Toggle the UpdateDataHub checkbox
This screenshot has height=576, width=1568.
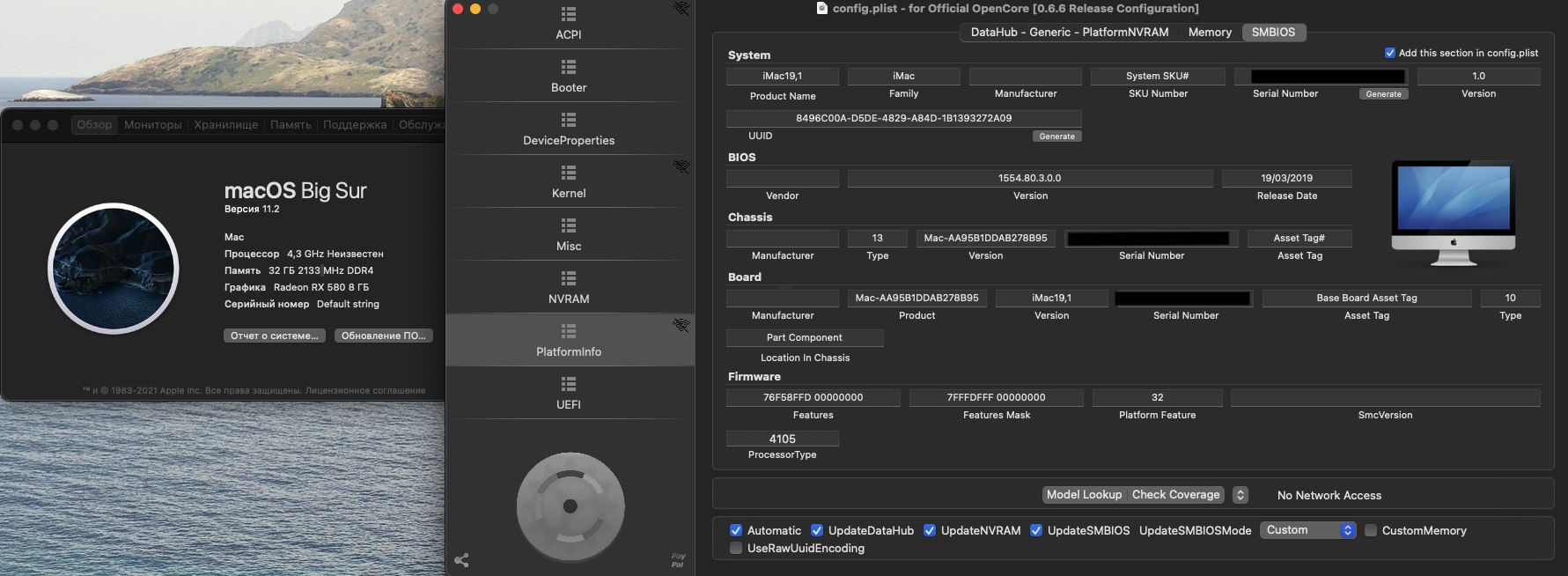point(817,530)
